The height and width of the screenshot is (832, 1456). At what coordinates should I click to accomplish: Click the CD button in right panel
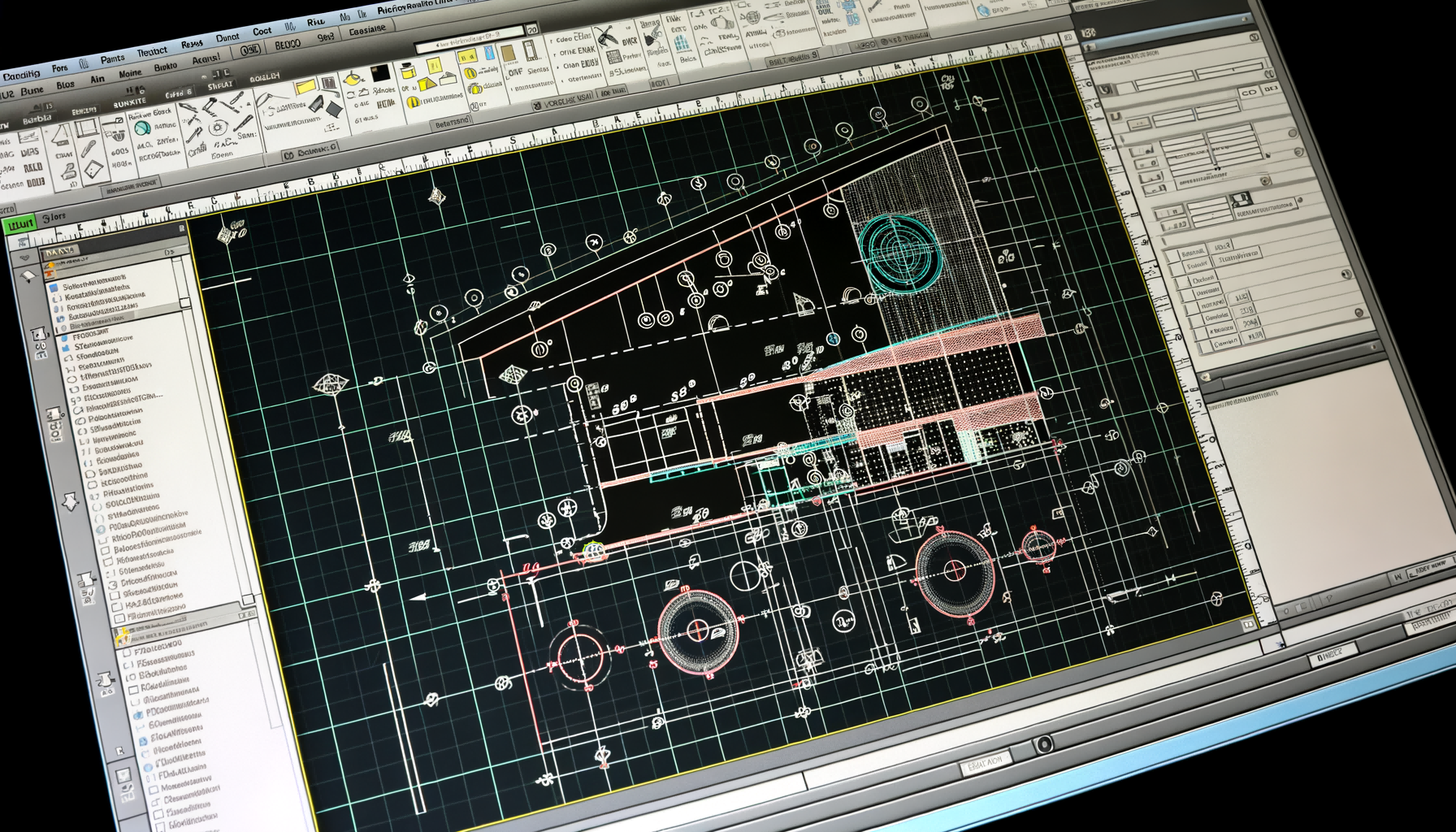click(x=1249, y=93)
